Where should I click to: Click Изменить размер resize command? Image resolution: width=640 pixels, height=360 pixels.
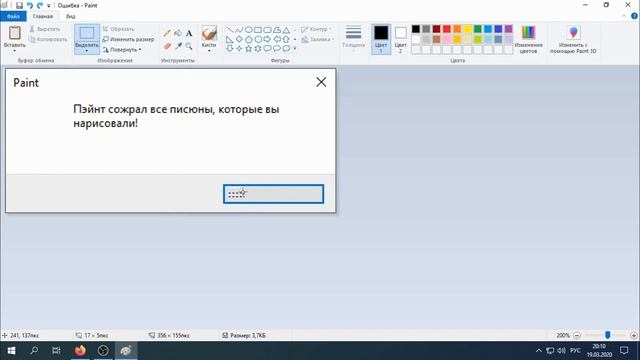[x=128, y=39]
